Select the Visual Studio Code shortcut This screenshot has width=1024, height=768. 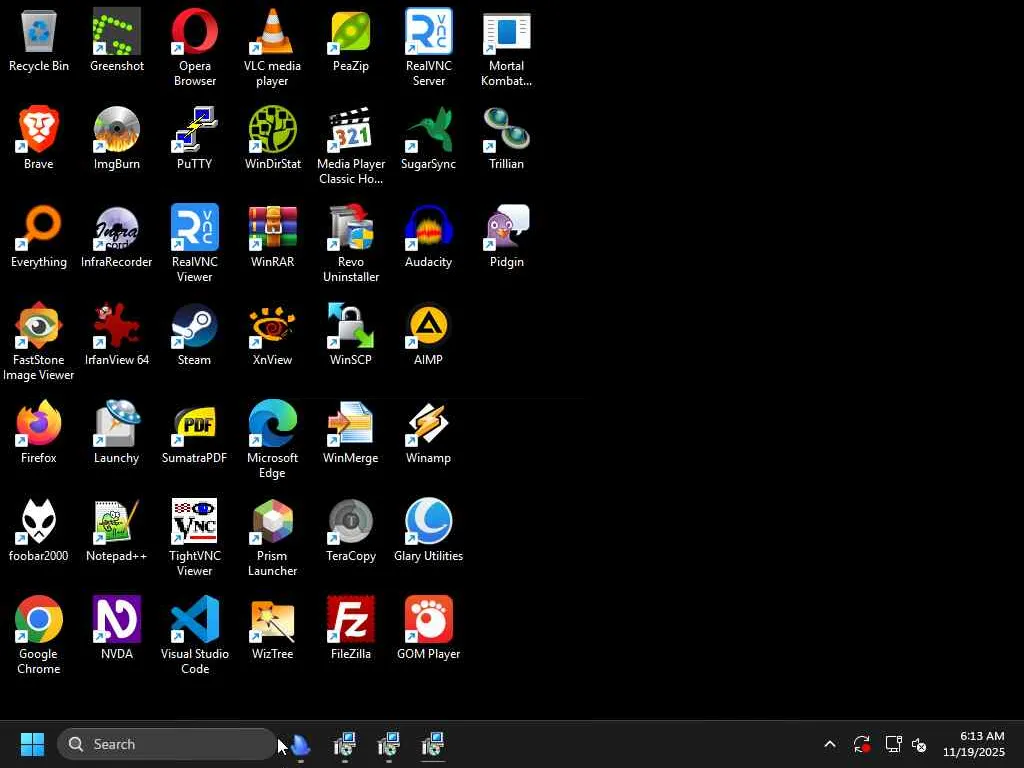[x=195, y=635]
